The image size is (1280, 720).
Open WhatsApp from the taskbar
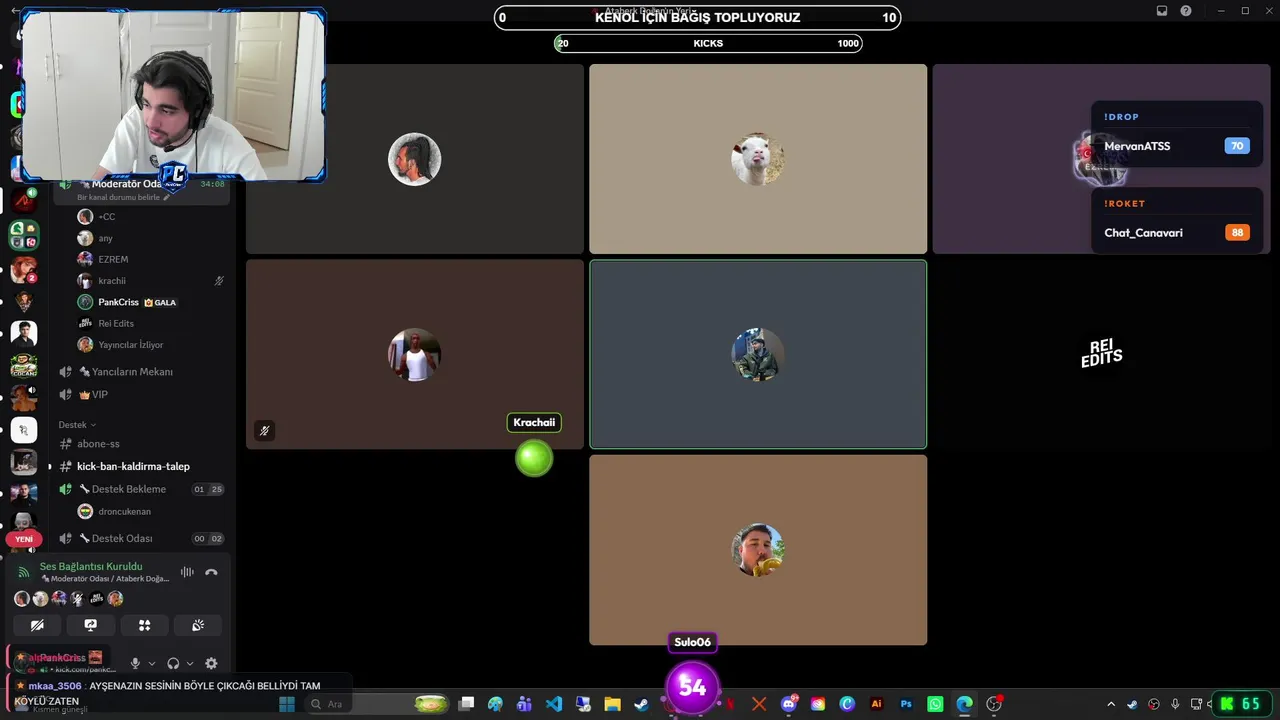[935, 704]
